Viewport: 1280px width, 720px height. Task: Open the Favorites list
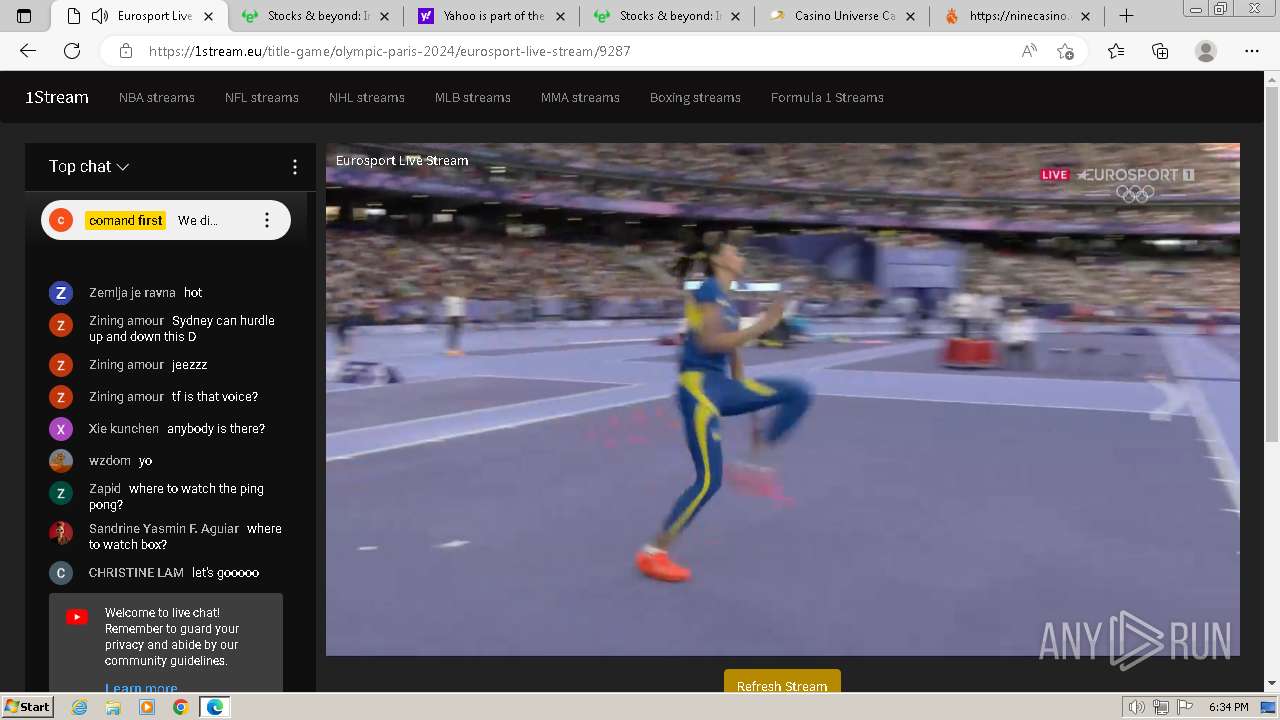point(1116,51)
